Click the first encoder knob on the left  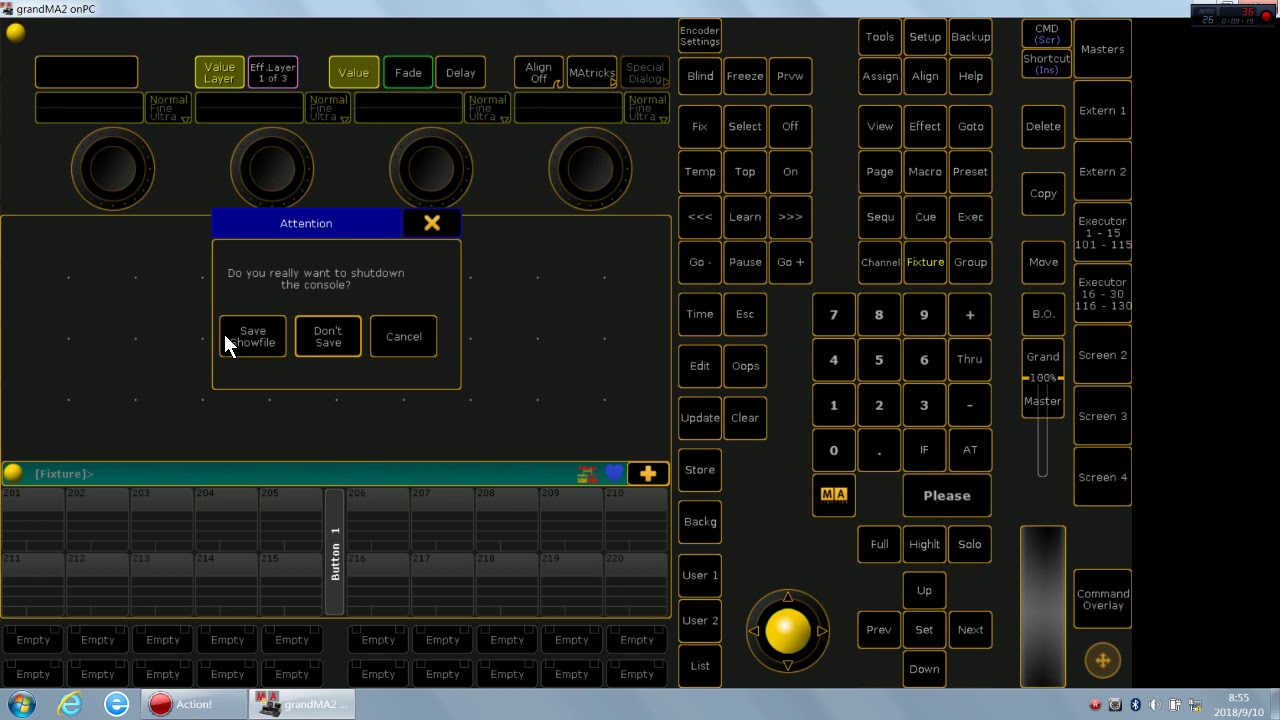pos(113,169)
